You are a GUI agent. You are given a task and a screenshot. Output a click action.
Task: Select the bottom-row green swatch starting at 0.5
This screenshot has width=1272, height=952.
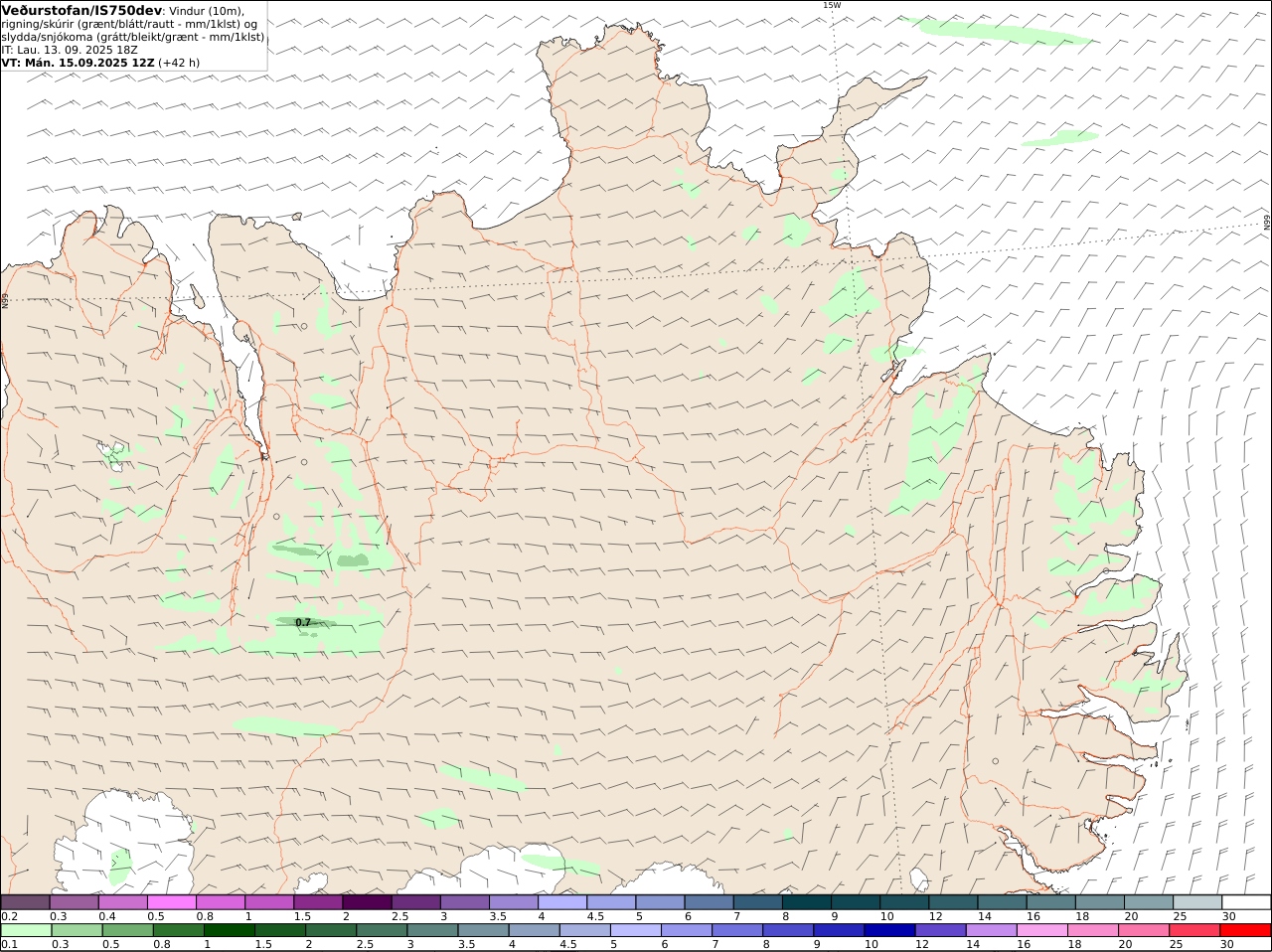[128, 931]
